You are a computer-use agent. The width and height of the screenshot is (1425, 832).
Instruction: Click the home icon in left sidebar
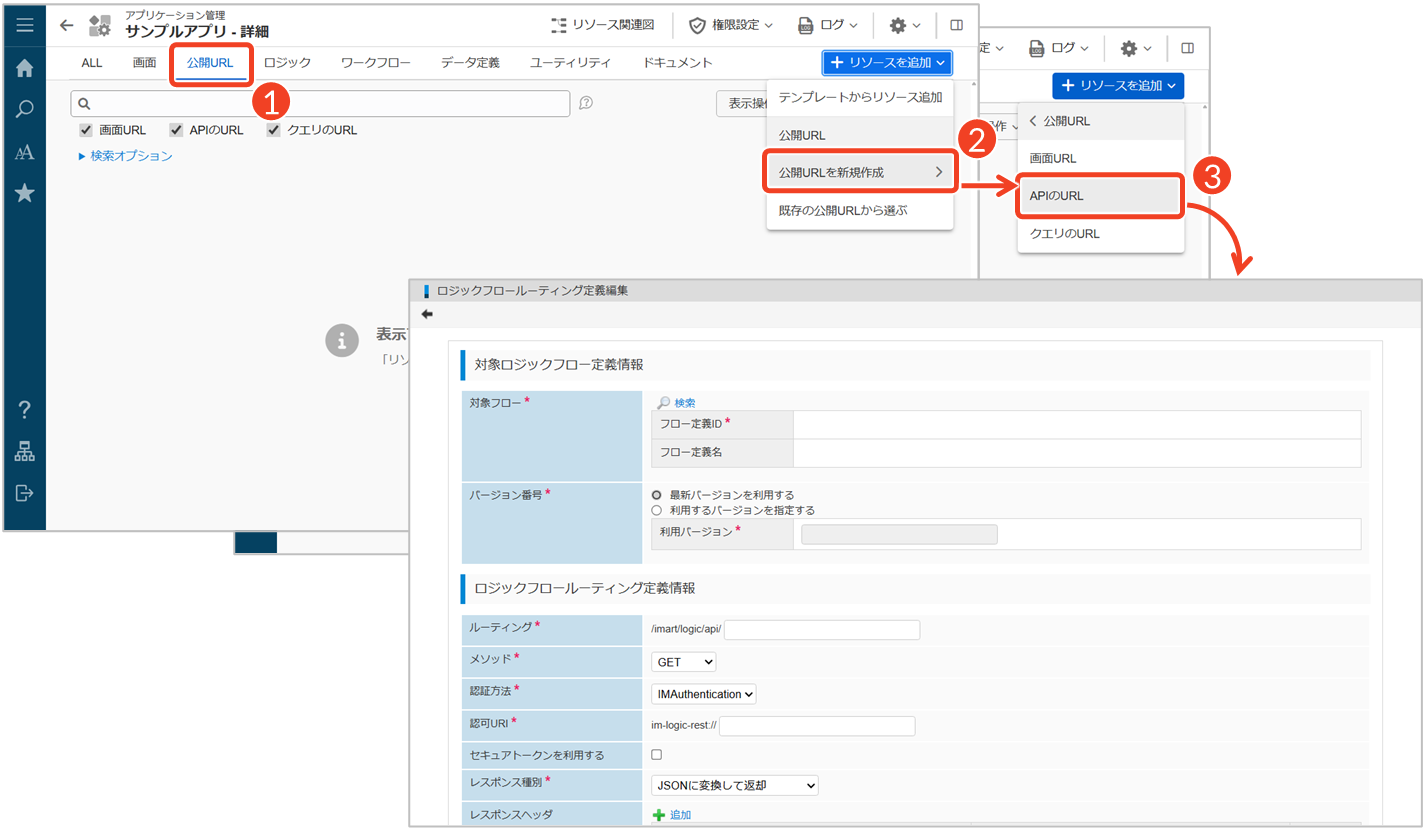(x=25, y=68)
